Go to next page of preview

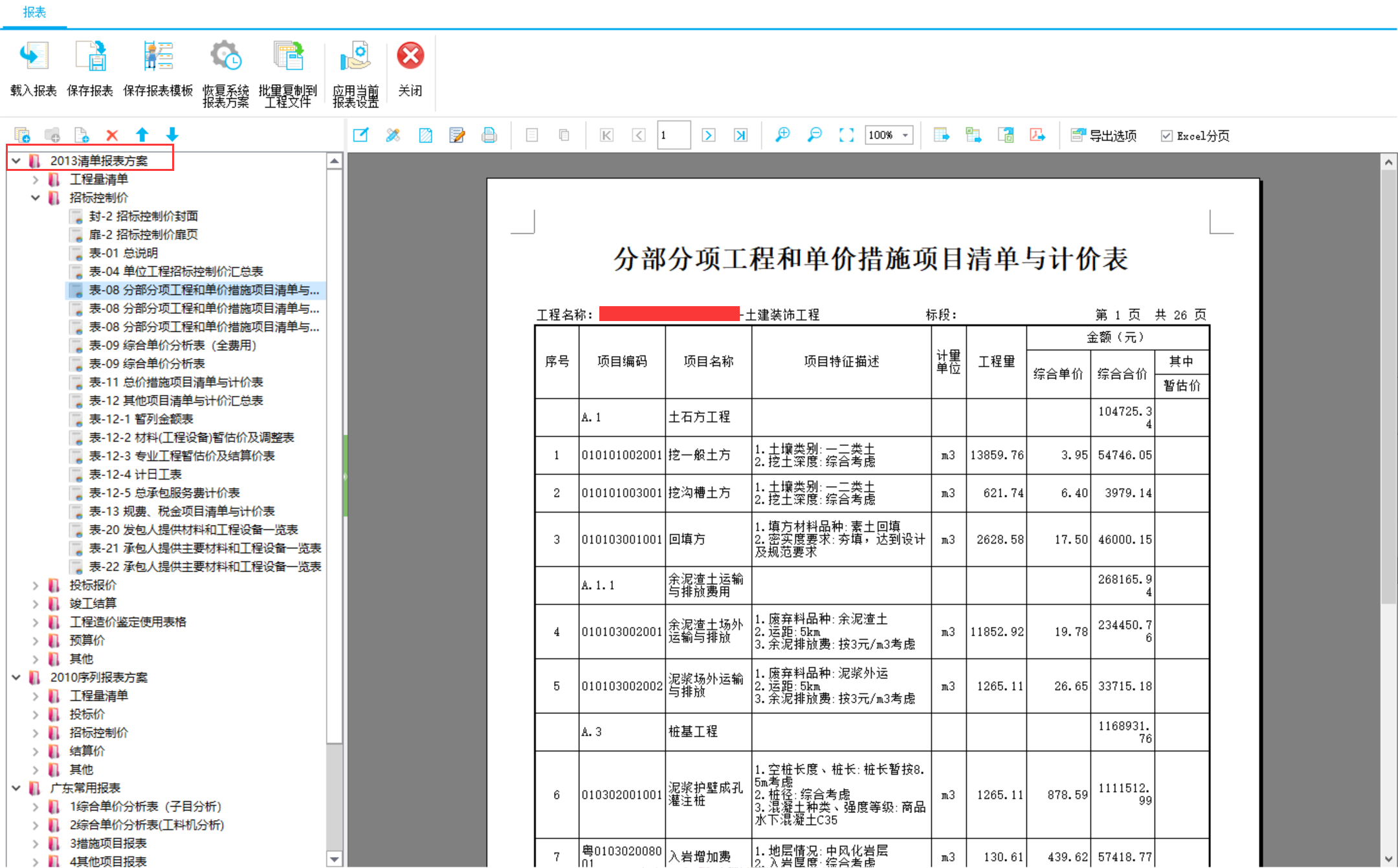709,135
